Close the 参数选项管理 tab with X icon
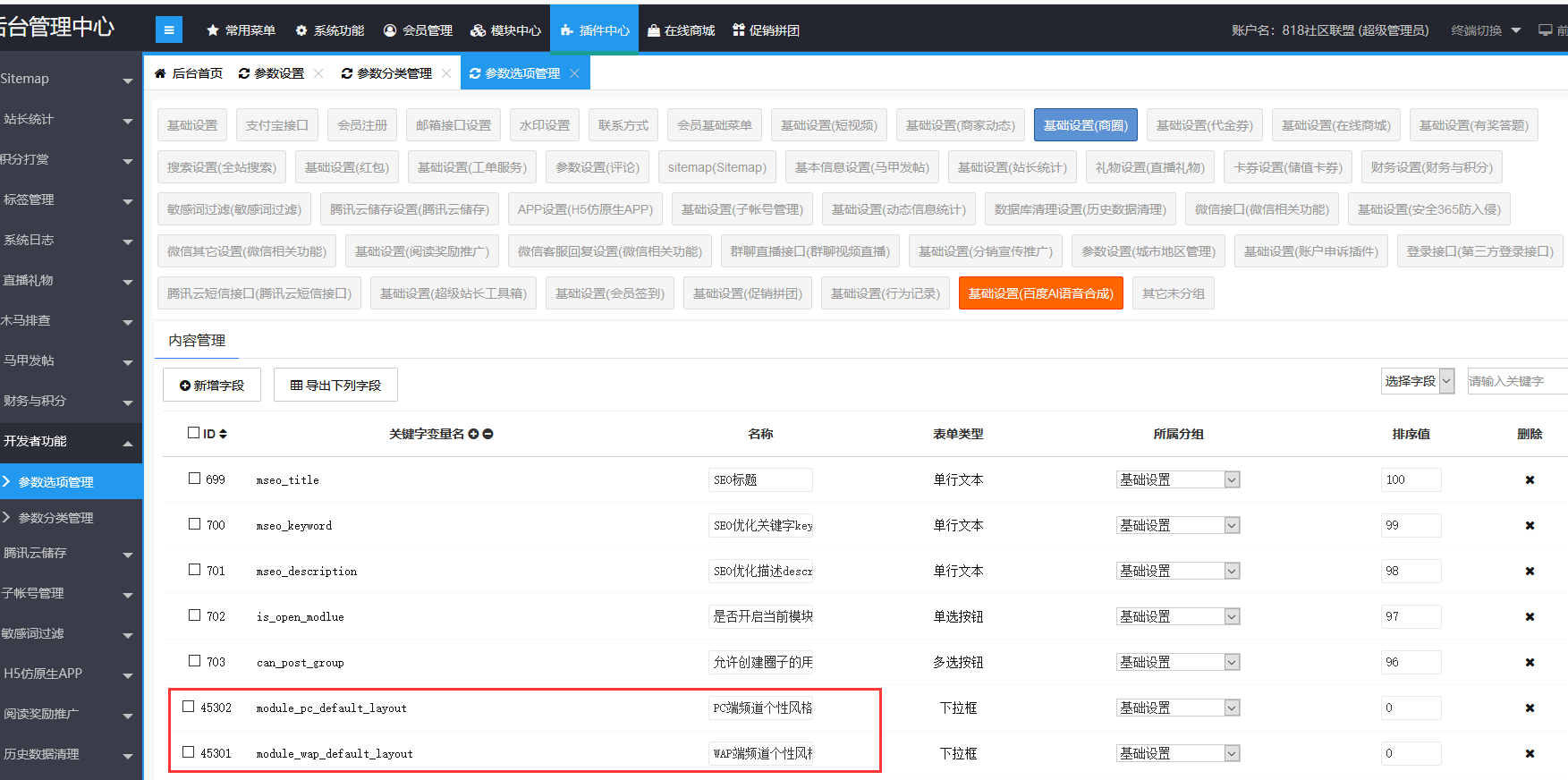Image resolution: width=1568 pixels, height=780 pixels. [574, 73]
